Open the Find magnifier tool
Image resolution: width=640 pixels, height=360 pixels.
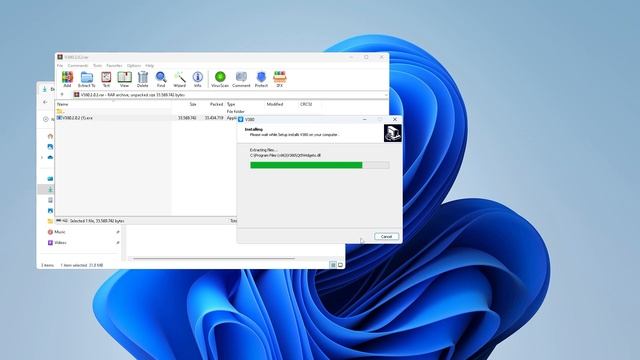coord(161,79)
